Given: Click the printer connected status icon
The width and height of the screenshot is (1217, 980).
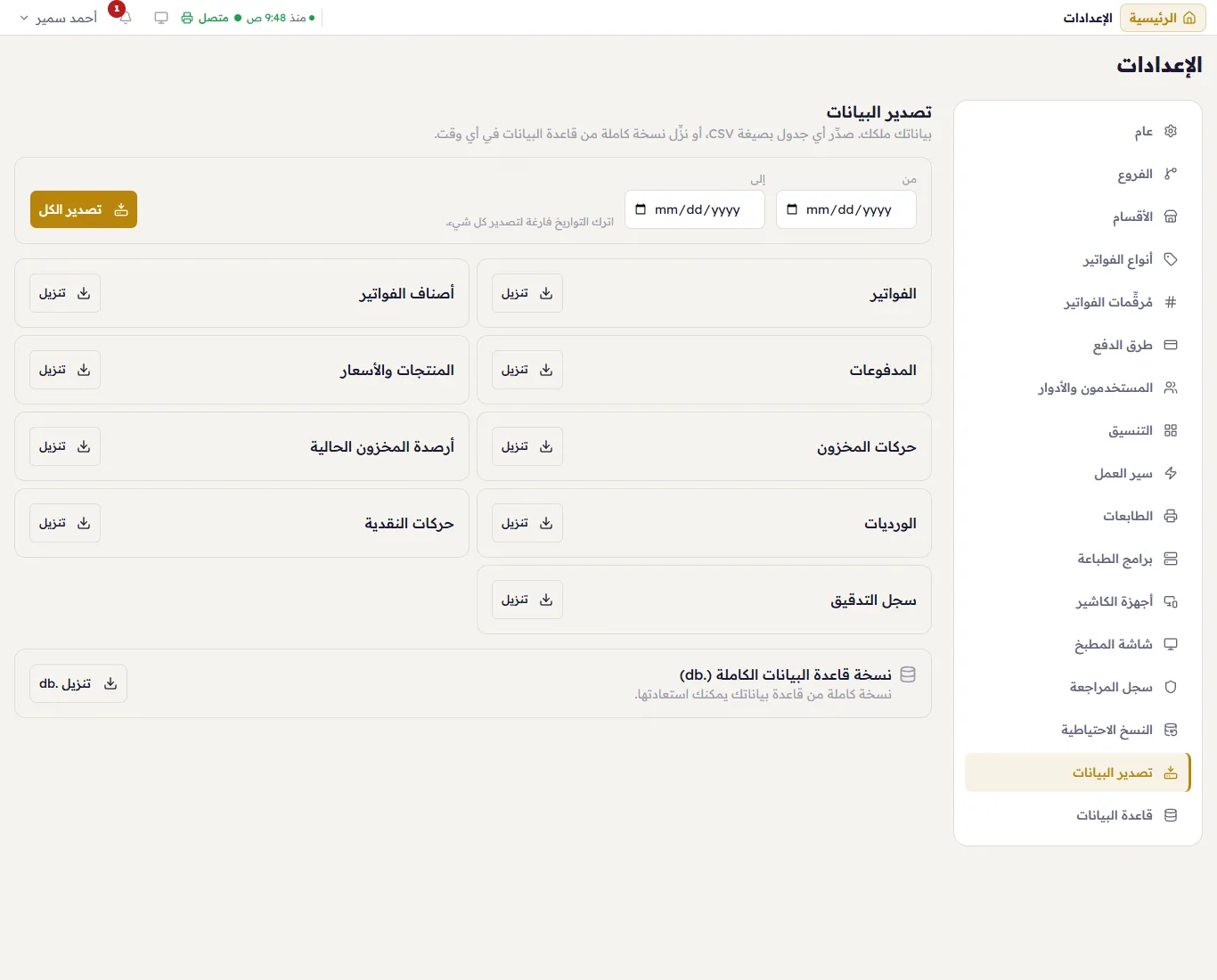Looking at the screenshot, I should [187, 18].
